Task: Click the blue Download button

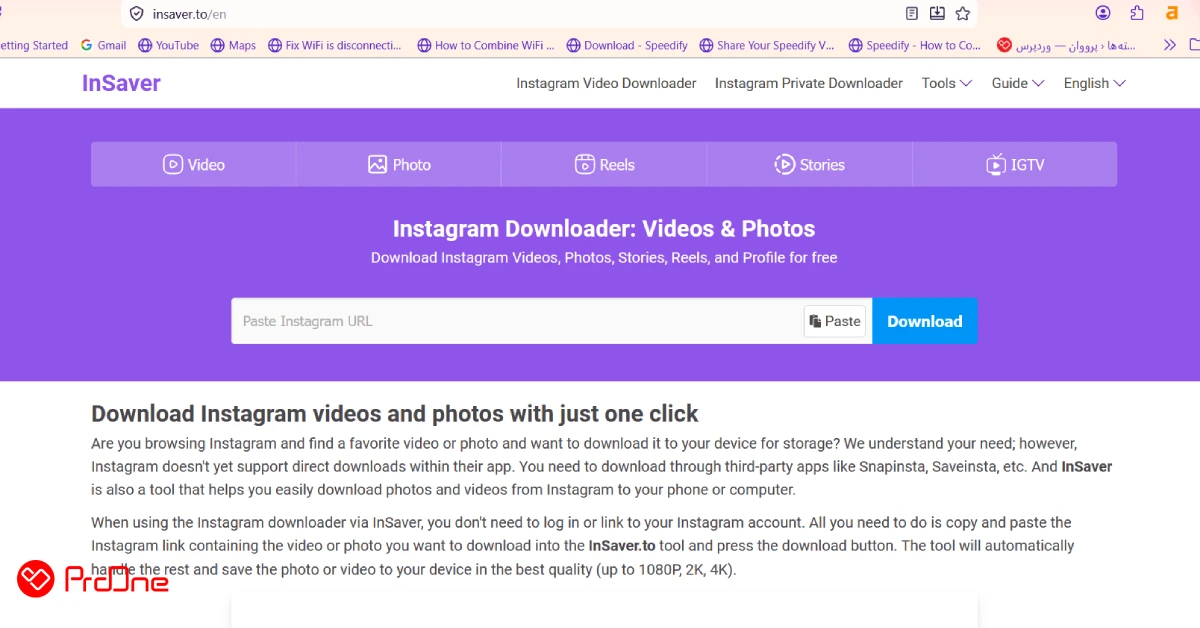Action: 925,321
